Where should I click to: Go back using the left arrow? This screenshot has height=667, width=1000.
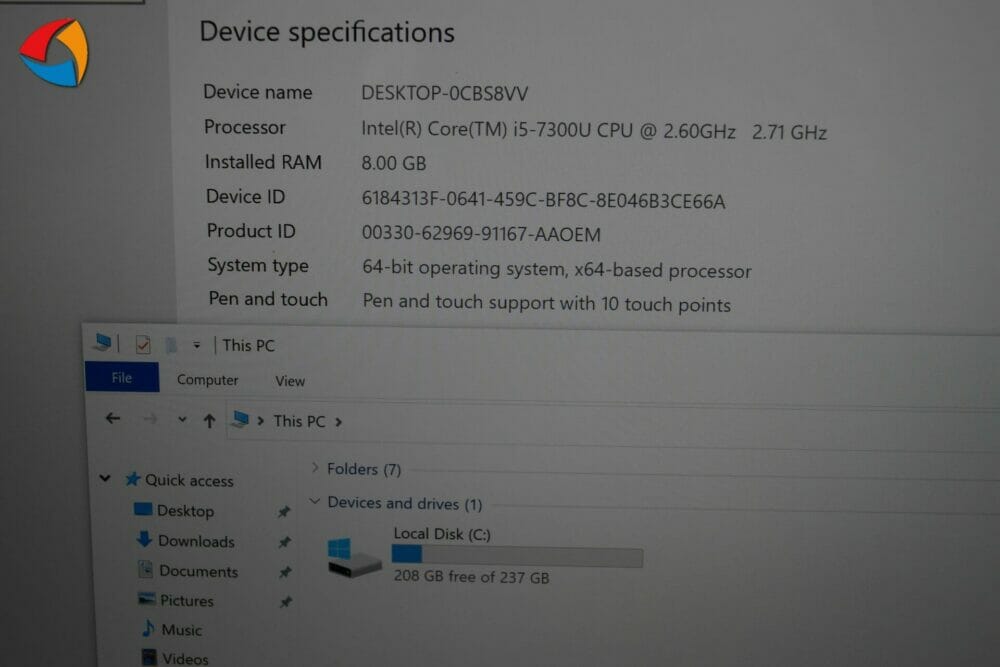click(113, 418)
